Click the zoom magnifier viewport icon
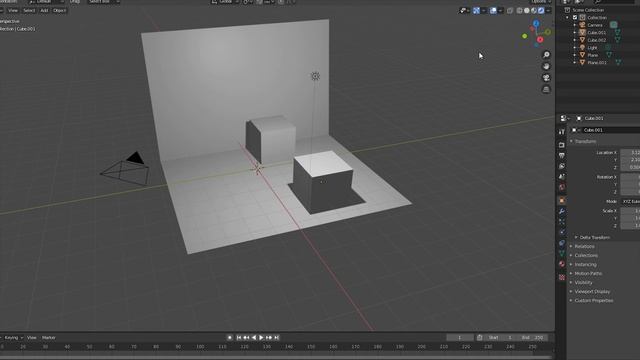The image size is (640, 360). click(546, 55)
